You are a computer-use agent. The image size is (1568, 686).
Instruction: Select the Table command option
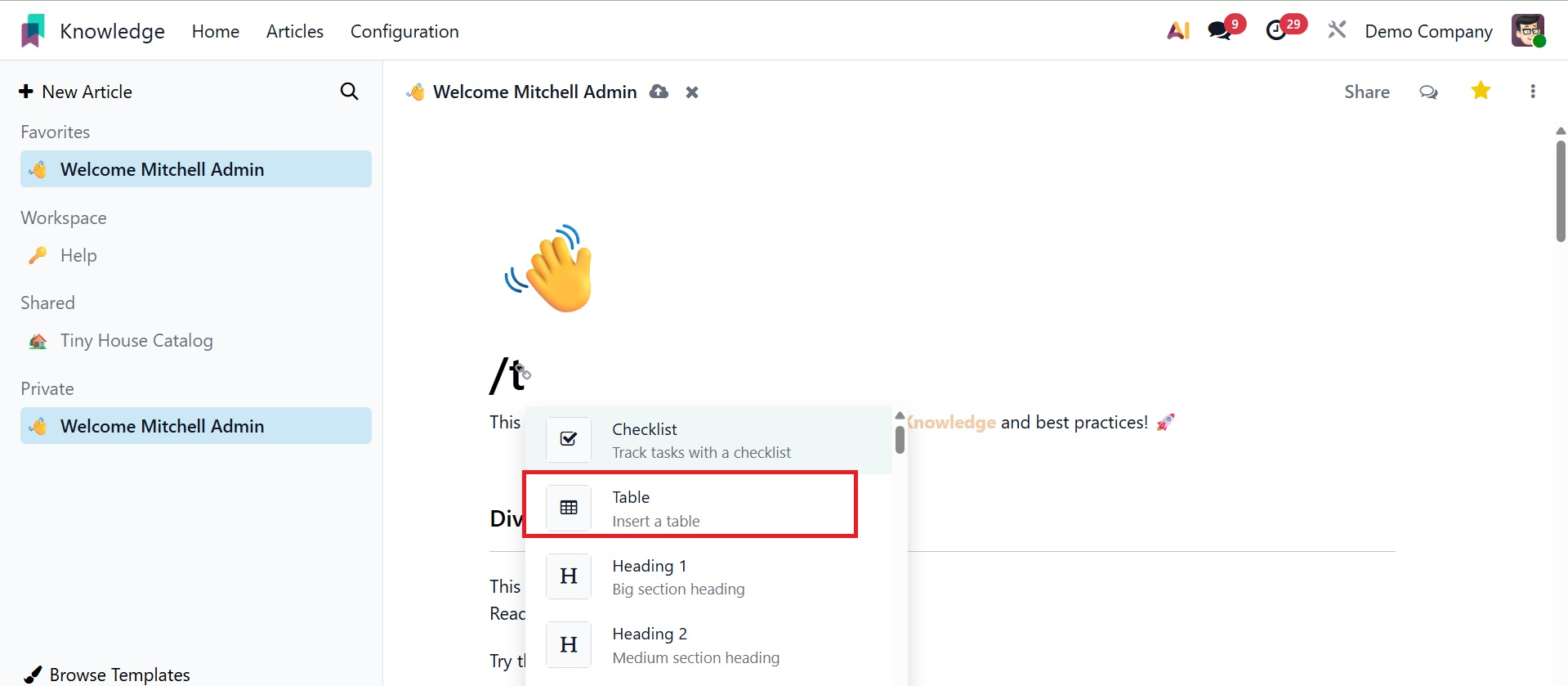[690, 508]
